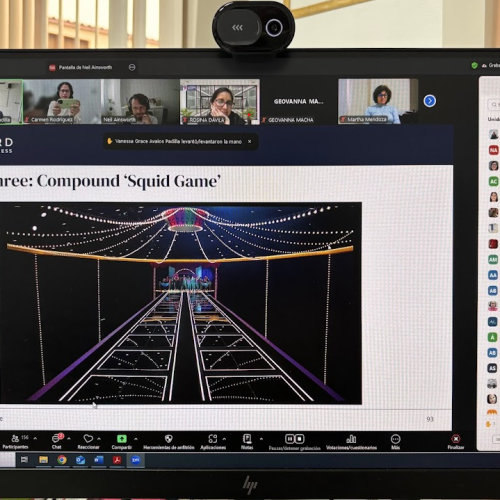Expand the arrow next to Reaccionar

click(99, 439)
